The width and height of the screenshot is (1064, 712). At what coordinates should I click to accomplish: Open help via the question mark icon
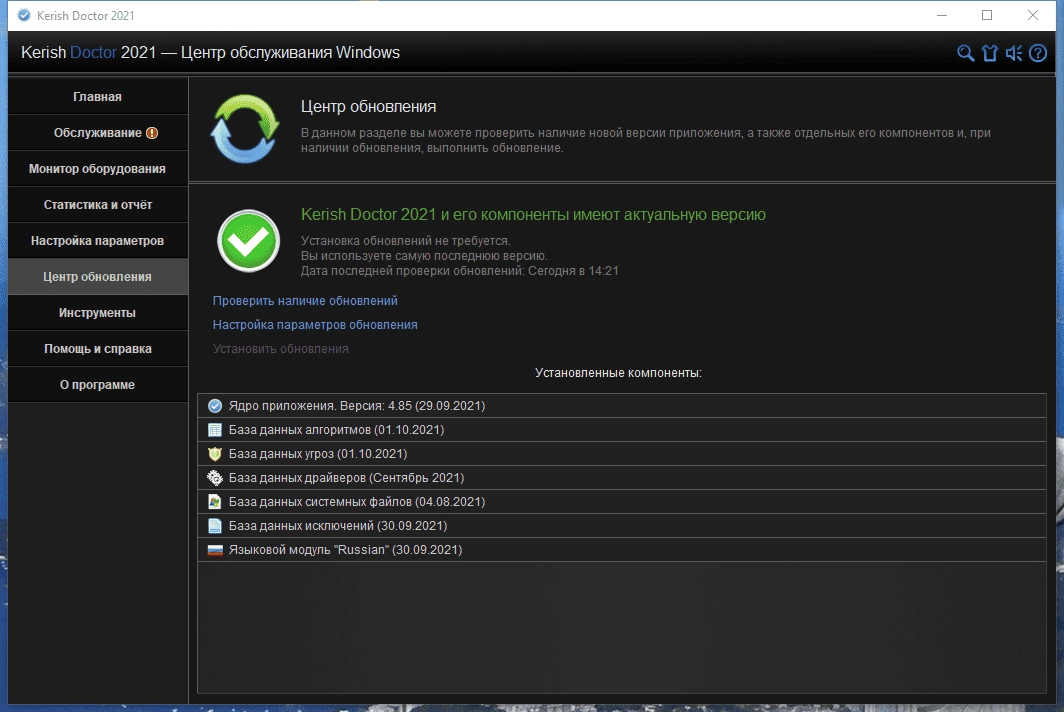1038,53
